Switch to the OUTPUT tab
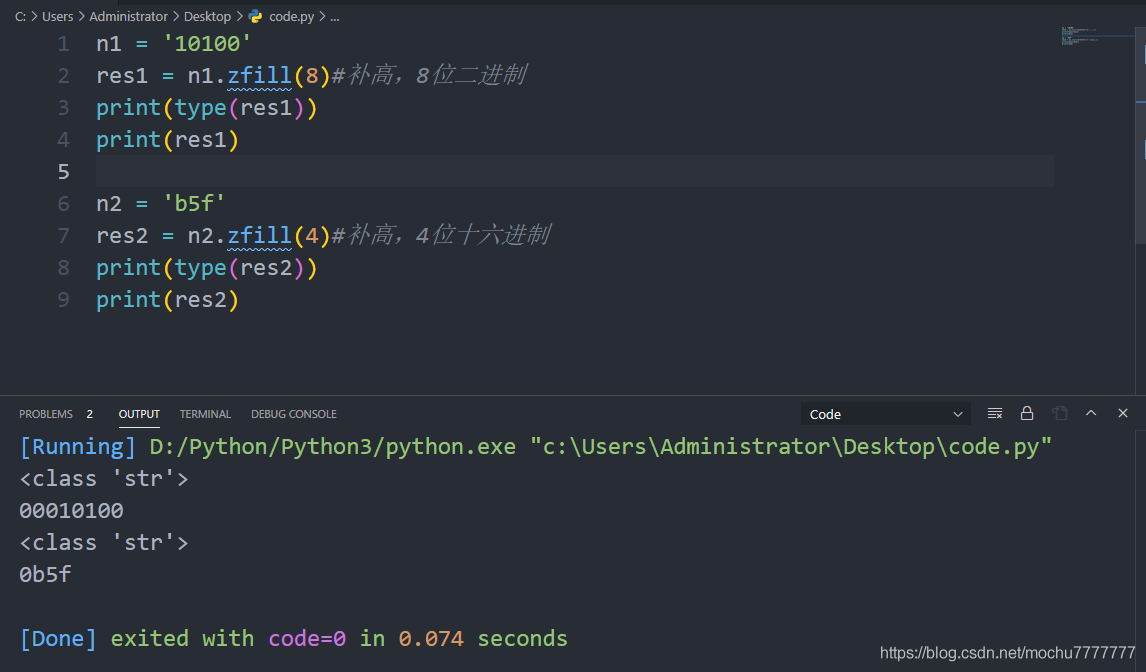Screen dimensions: 1146x672 tap(139, 414)
